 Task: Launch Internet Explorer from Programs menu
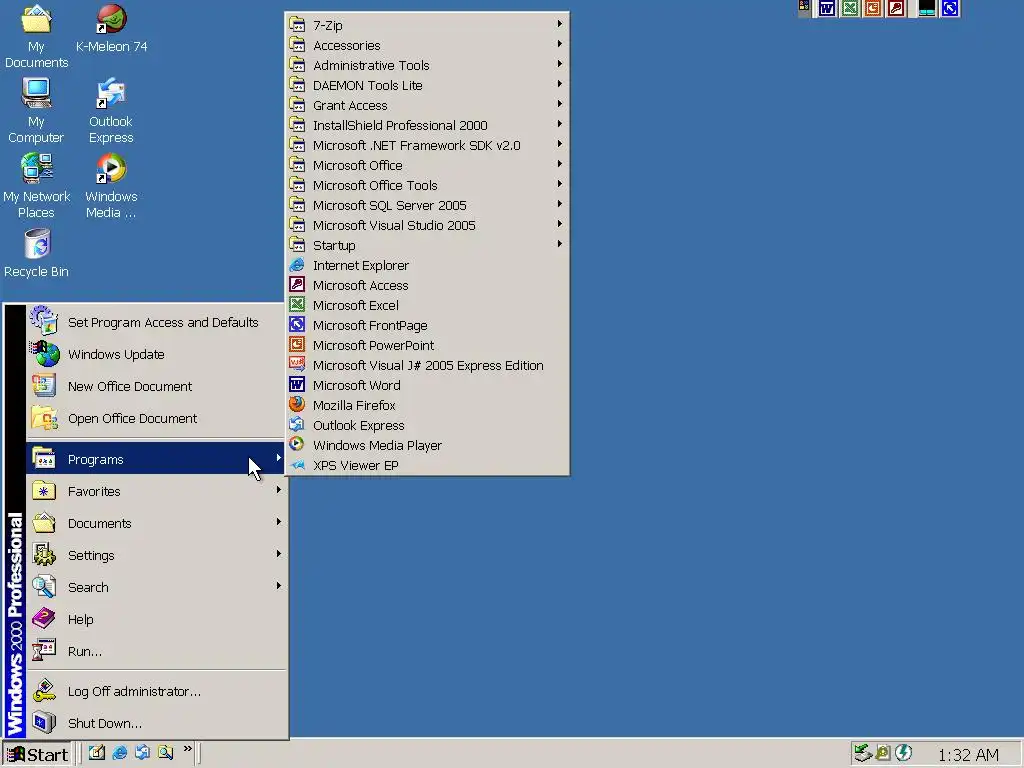(427, 265)
